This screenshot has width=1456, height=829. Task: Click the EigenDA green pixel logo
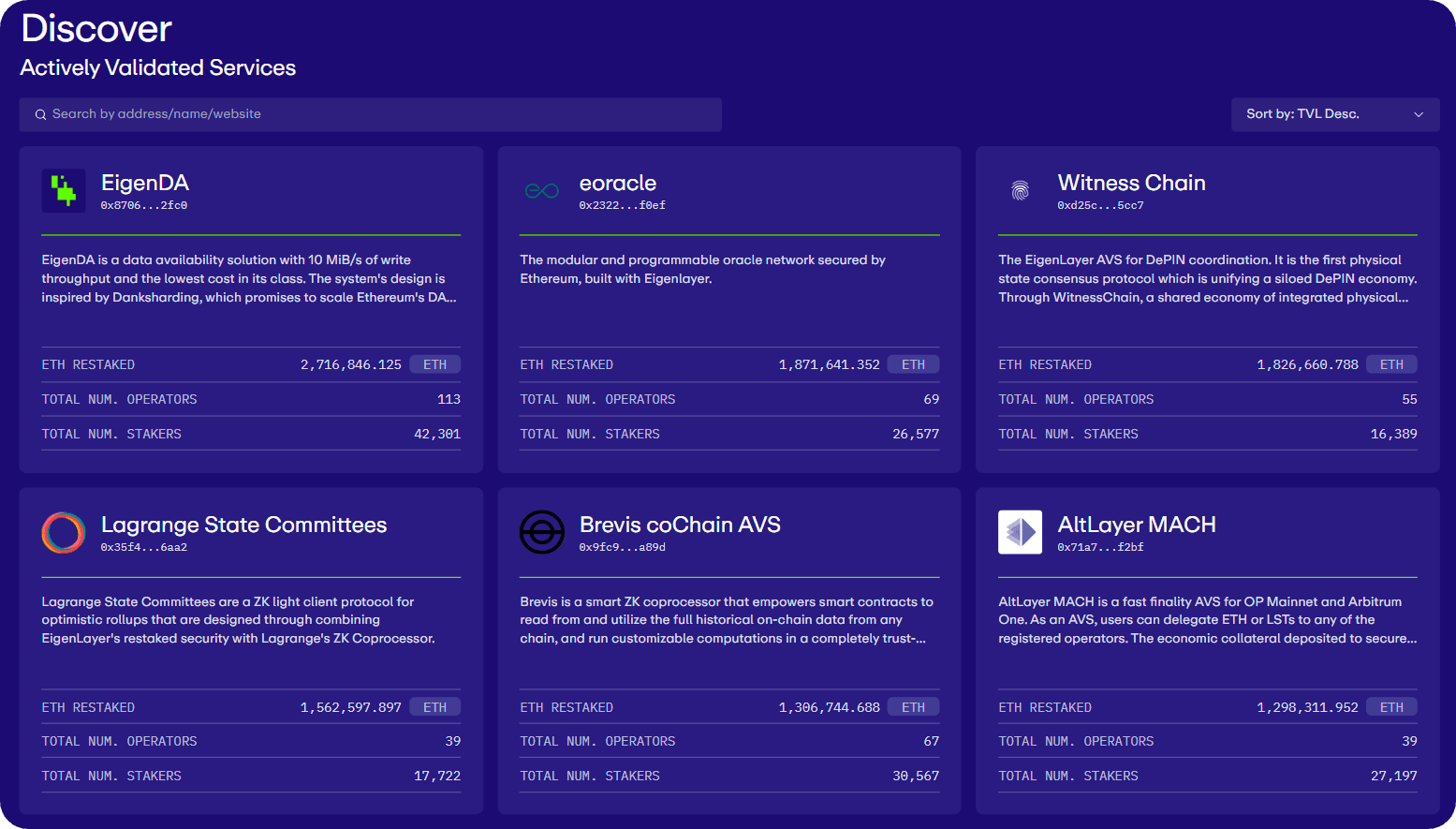64,191
